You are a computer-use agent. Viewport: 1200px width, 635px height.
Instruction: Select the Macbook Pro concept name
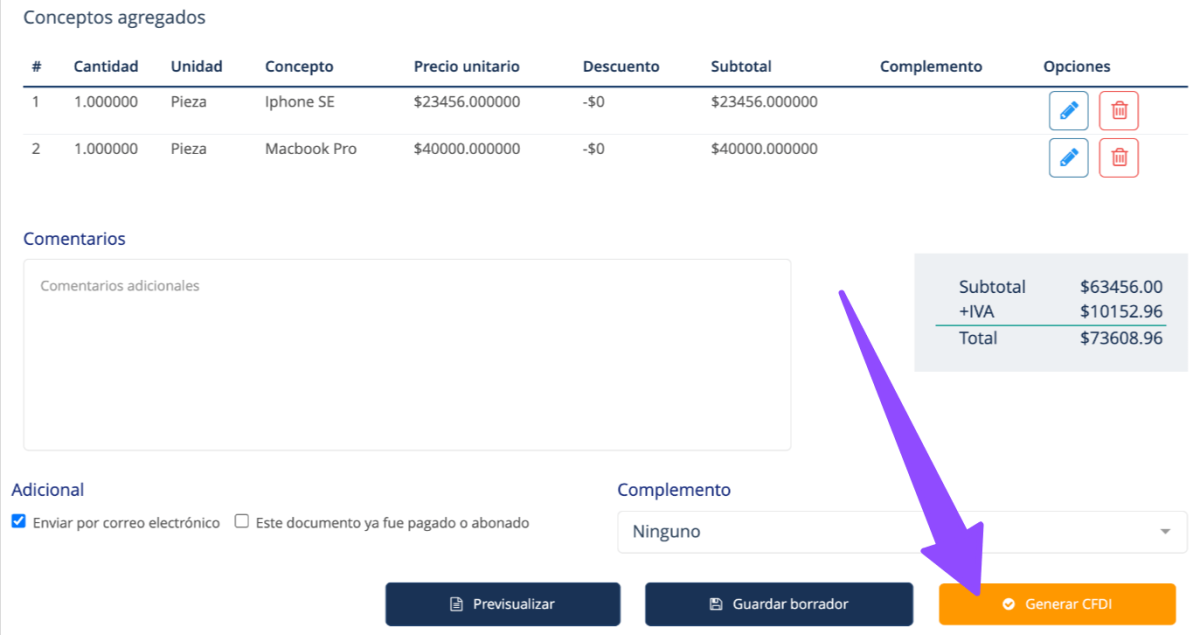(310, 149)
